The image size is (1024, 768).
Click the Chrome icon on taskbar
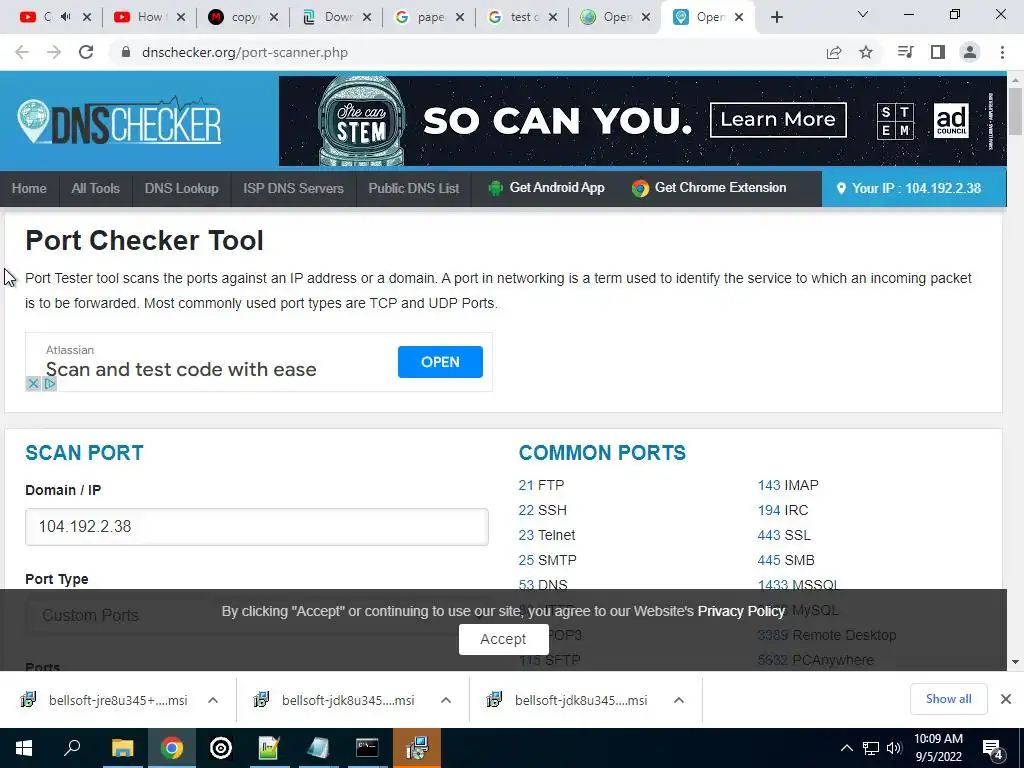click(x=172, y=748)
